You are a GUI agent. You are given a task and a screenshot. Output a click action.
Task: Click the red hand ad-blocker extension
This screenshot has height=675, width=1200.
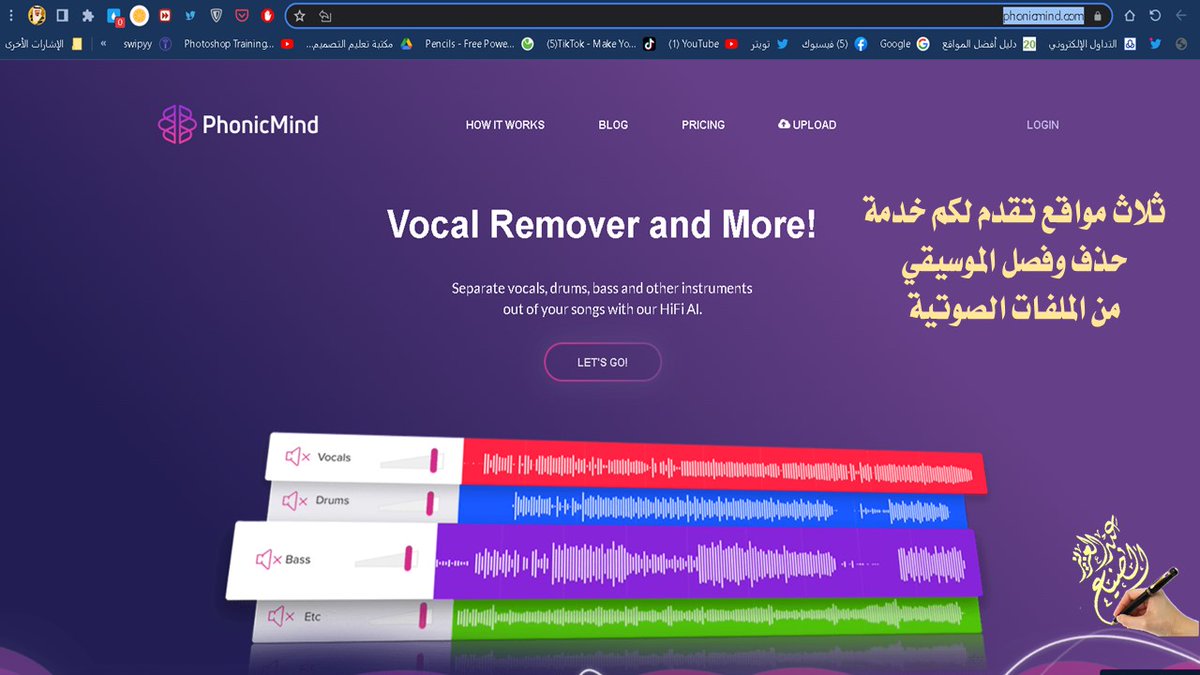coord(267,16)
